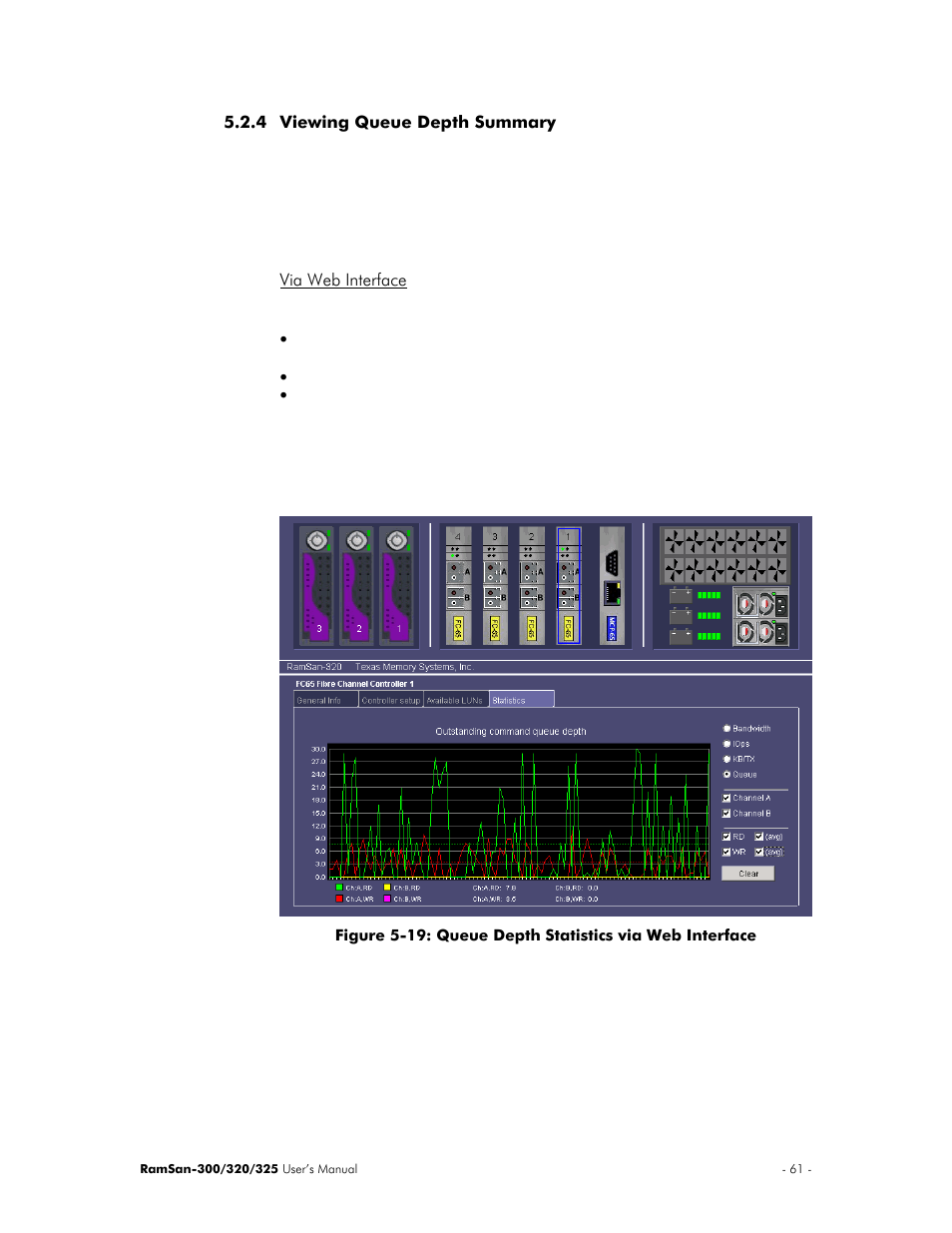
Task: Toggle the (avg) checkbox beside WR
Action: coord(759,852)
